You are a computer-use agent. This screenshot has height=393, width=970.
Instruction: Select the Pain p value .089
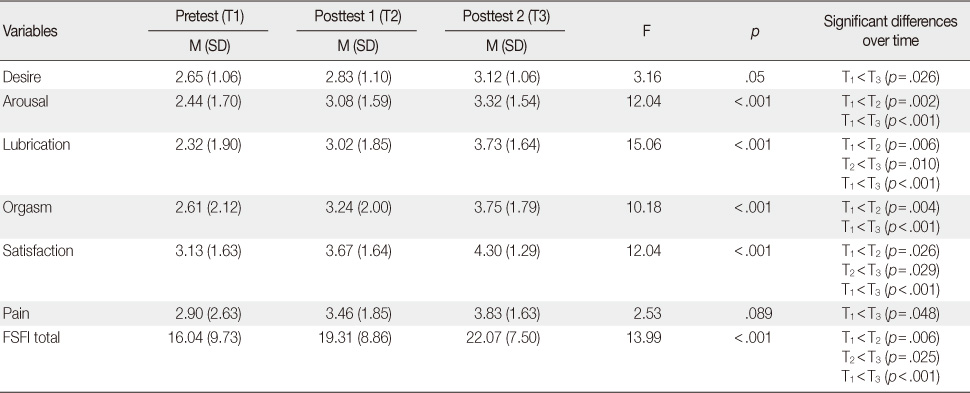759,314
